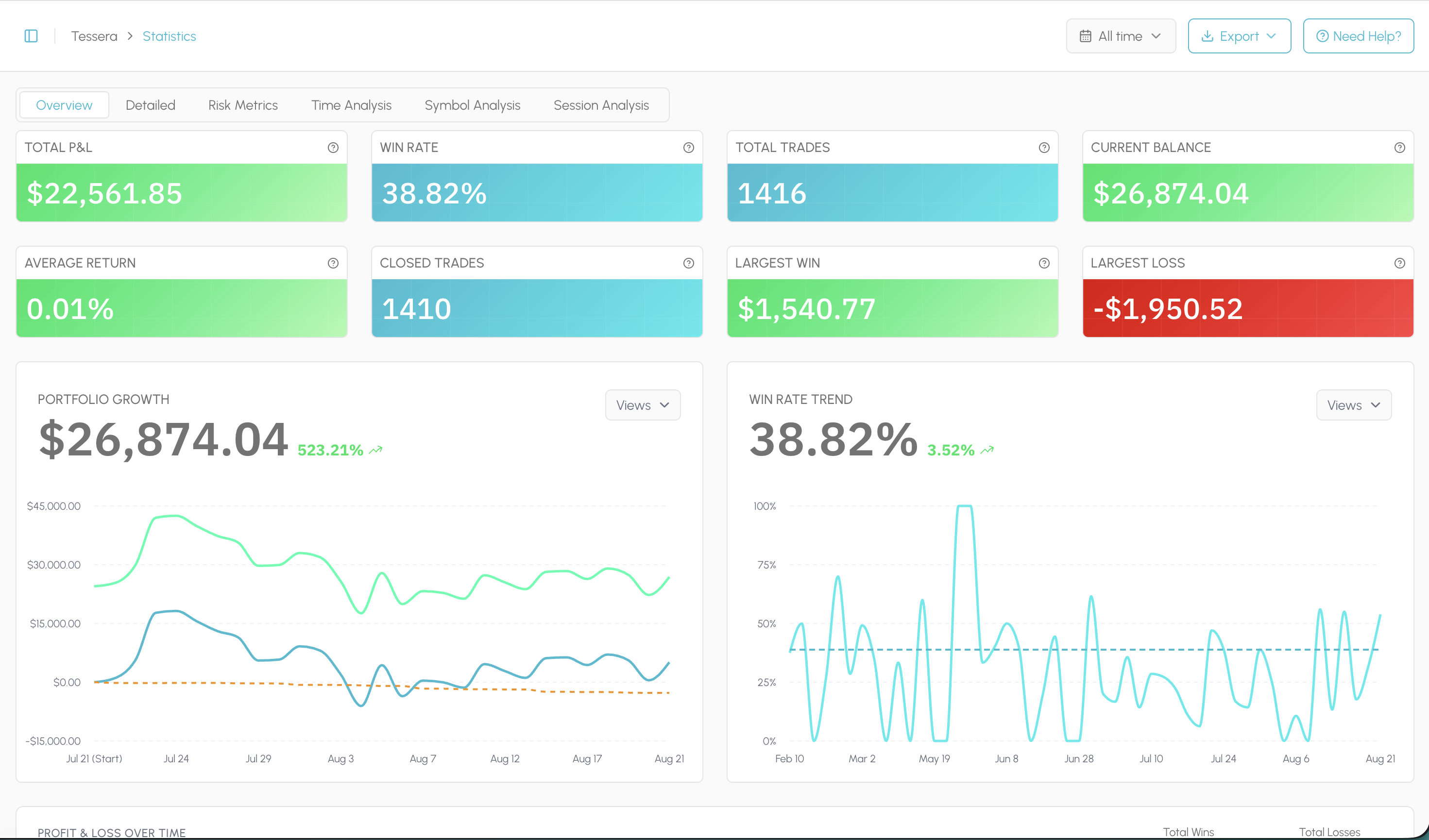The image size is (1429, 840).
Task: Click the 3.52% win rate change
Action: coord(951,450)
